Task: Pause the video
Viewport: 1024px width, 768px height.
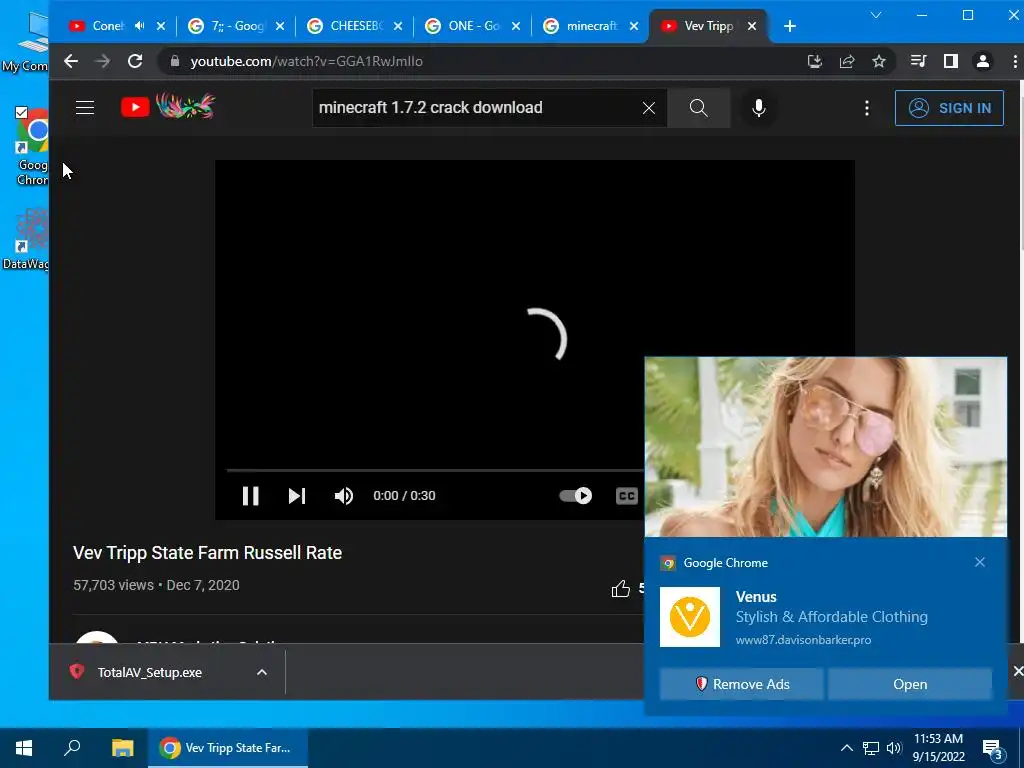Action: [251, 496]
